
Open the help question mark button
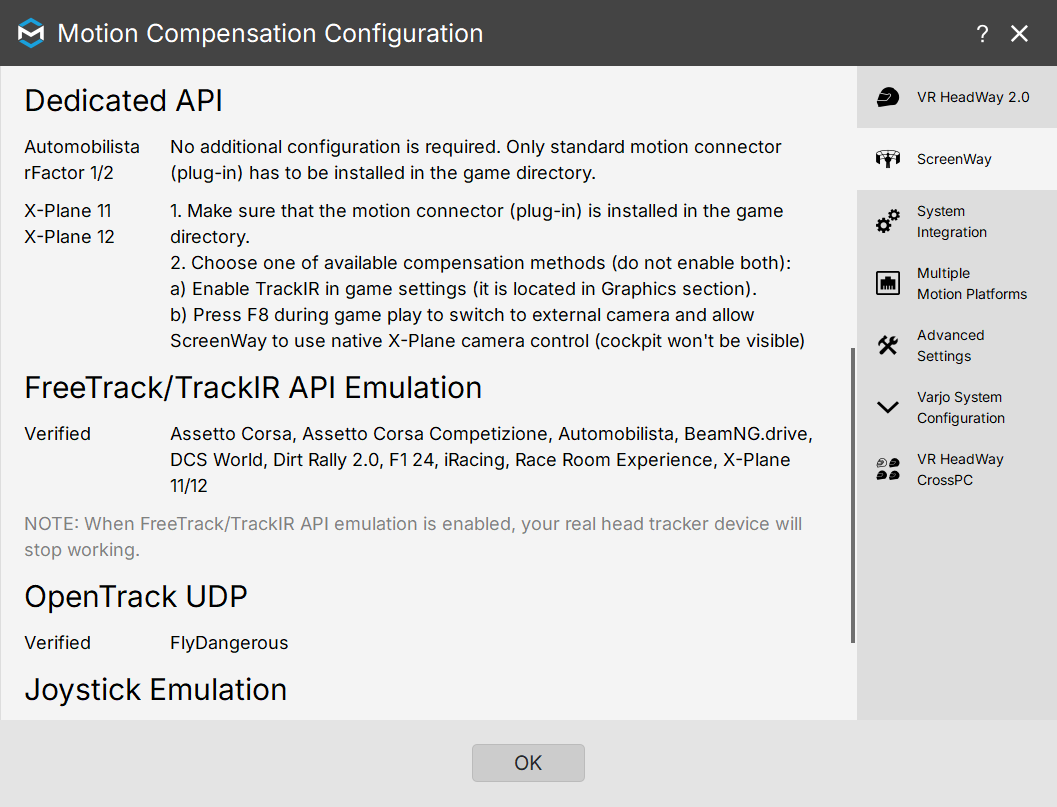(982, 33)
